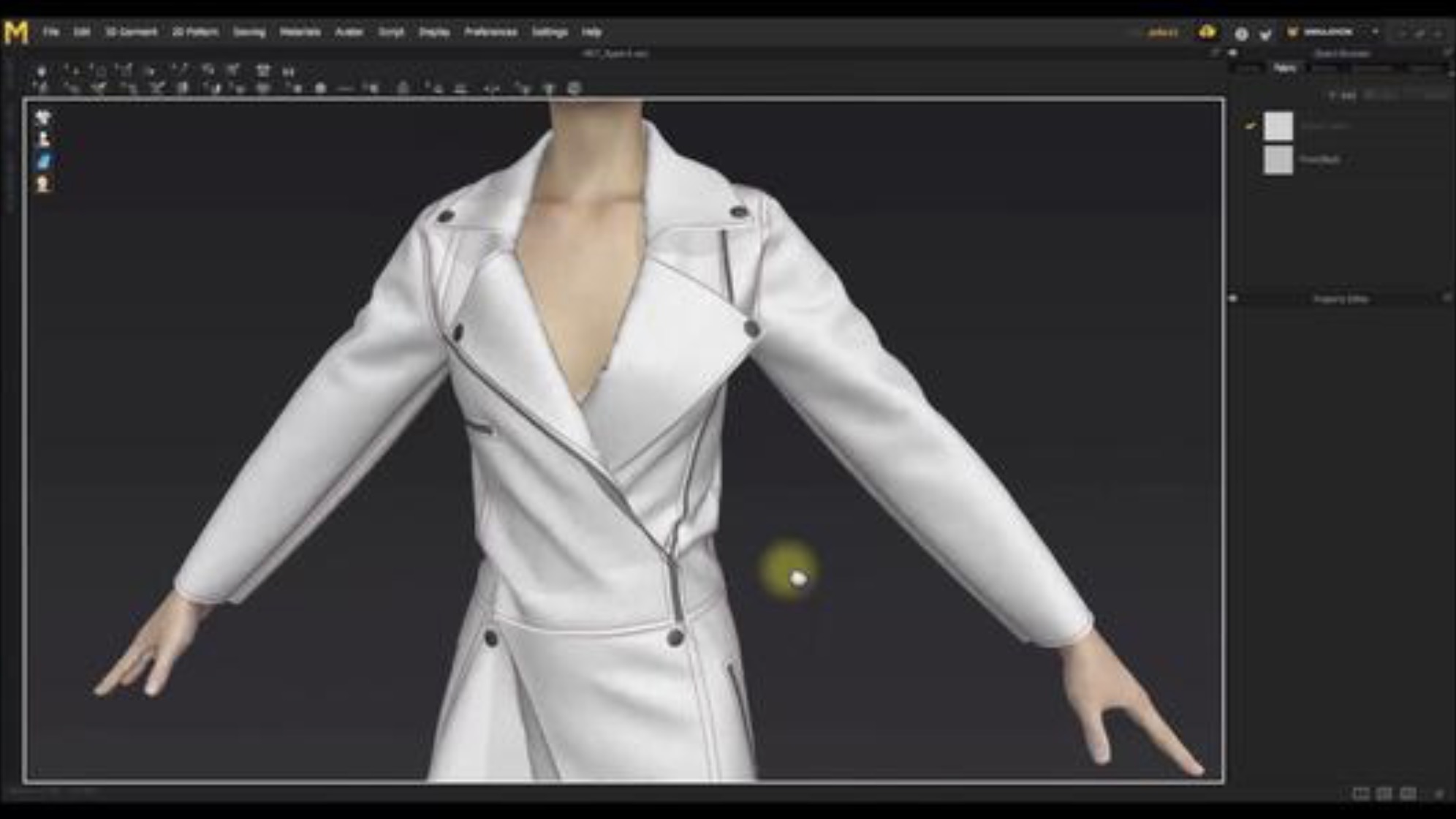Click the Object Browser panel icon at its left edge

tap(1233, 52)
